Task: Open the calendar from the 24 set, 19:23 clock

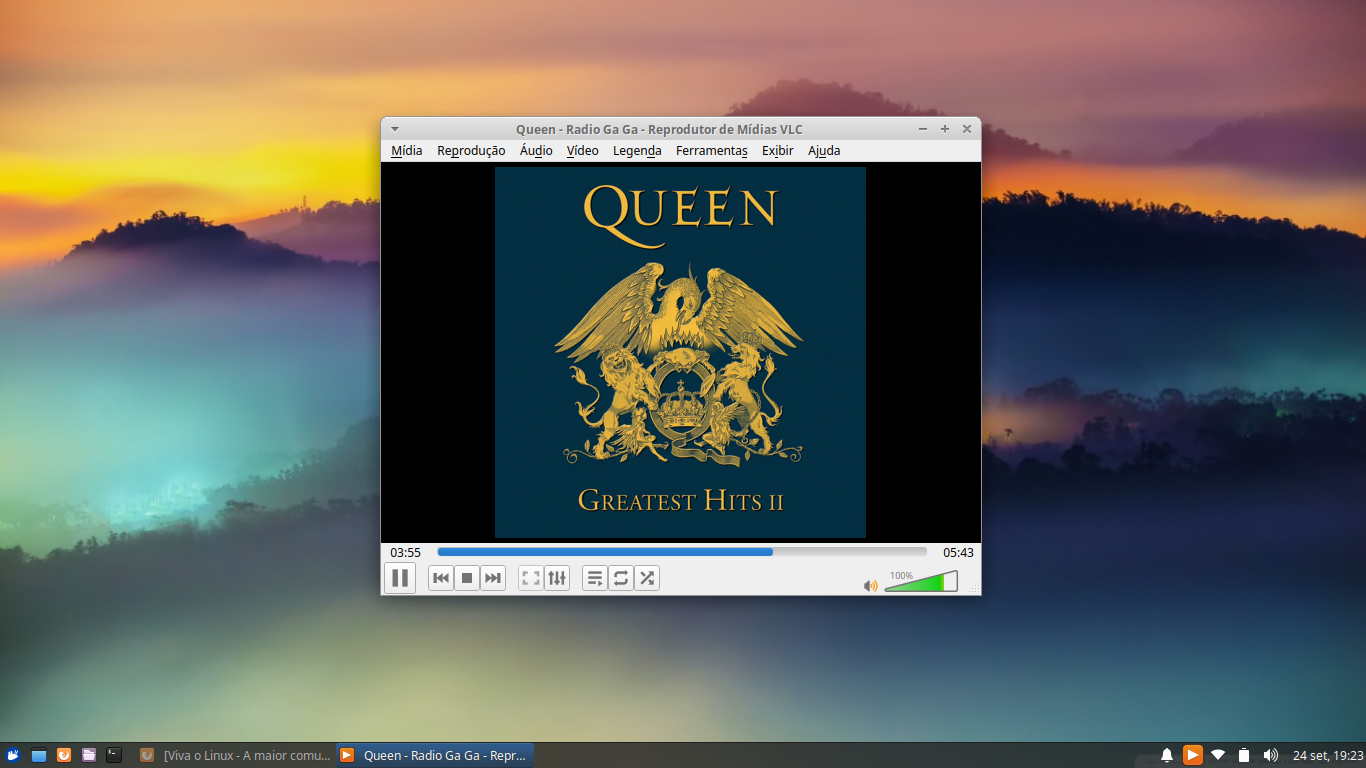Action: click(x=1328, y=755)
